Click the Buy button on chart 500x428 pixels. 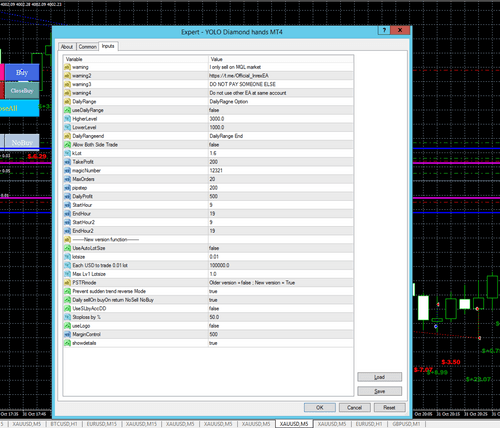pyautogui.click(x=22, y=72)
